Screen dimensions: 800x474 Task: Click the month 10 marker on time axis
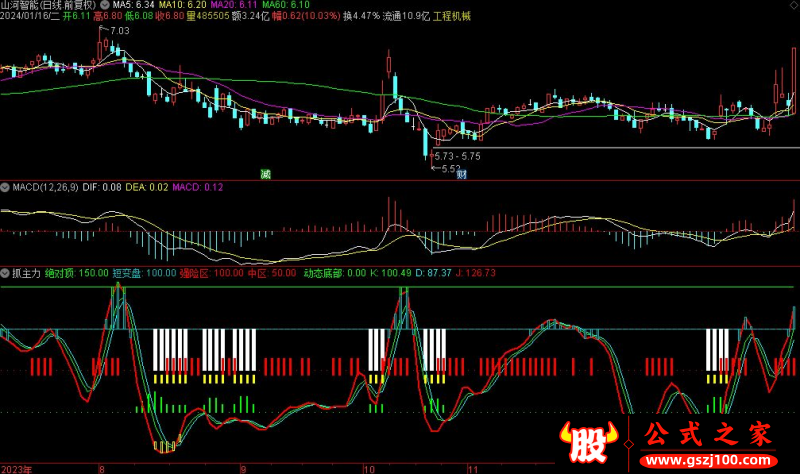(369, 469)
